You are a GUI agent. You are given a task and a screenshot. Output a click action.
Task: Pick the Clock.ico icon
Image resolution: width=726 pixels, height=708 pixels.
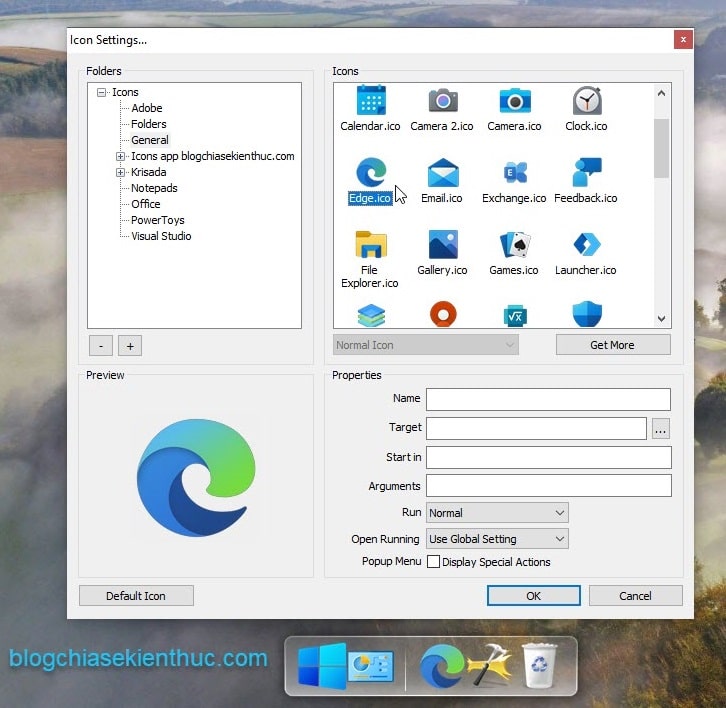tap(586, 109)
